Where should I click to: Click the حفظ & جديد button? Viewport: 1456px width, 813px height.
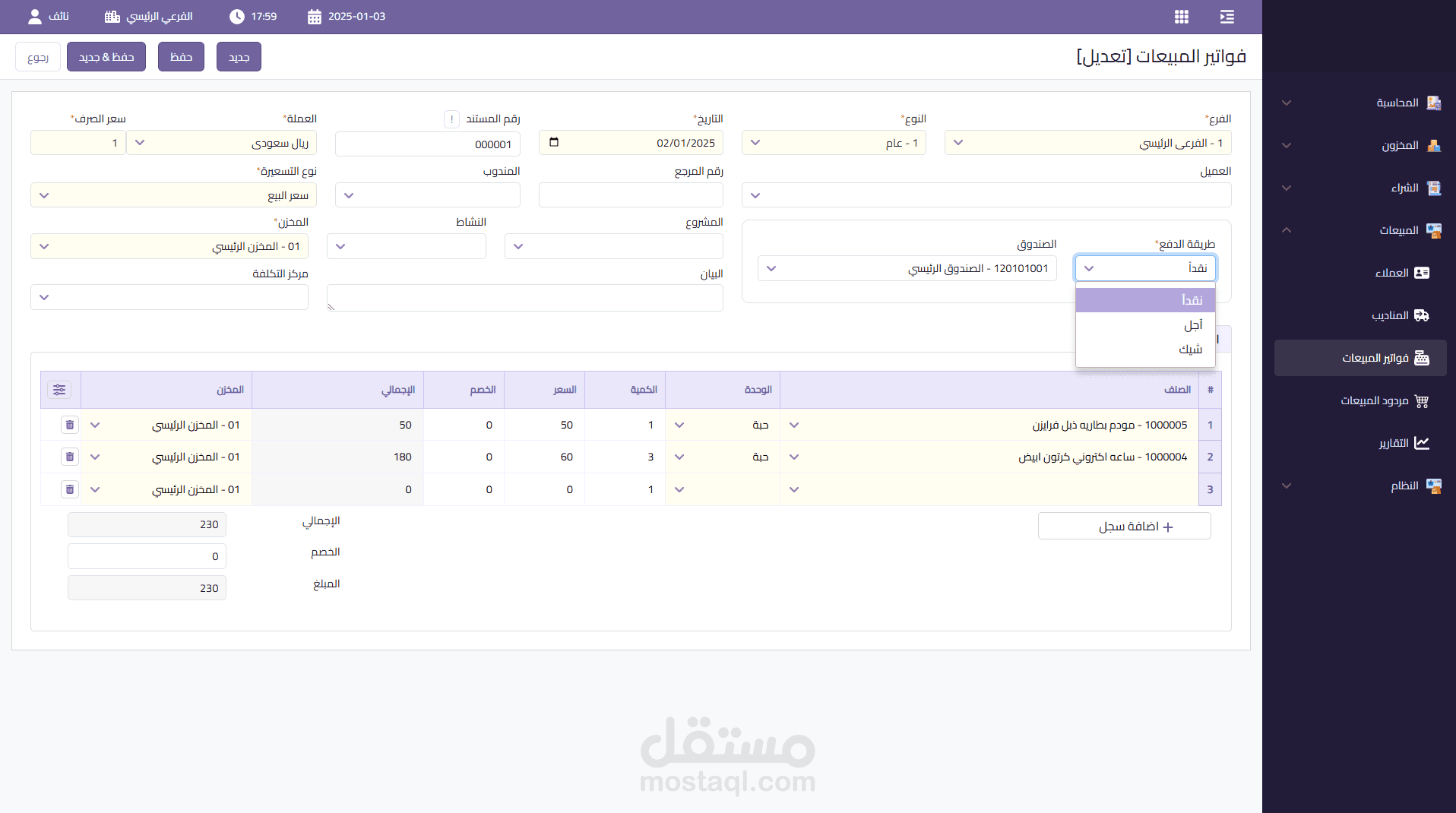pyautogui.click(x=106, y=57)
